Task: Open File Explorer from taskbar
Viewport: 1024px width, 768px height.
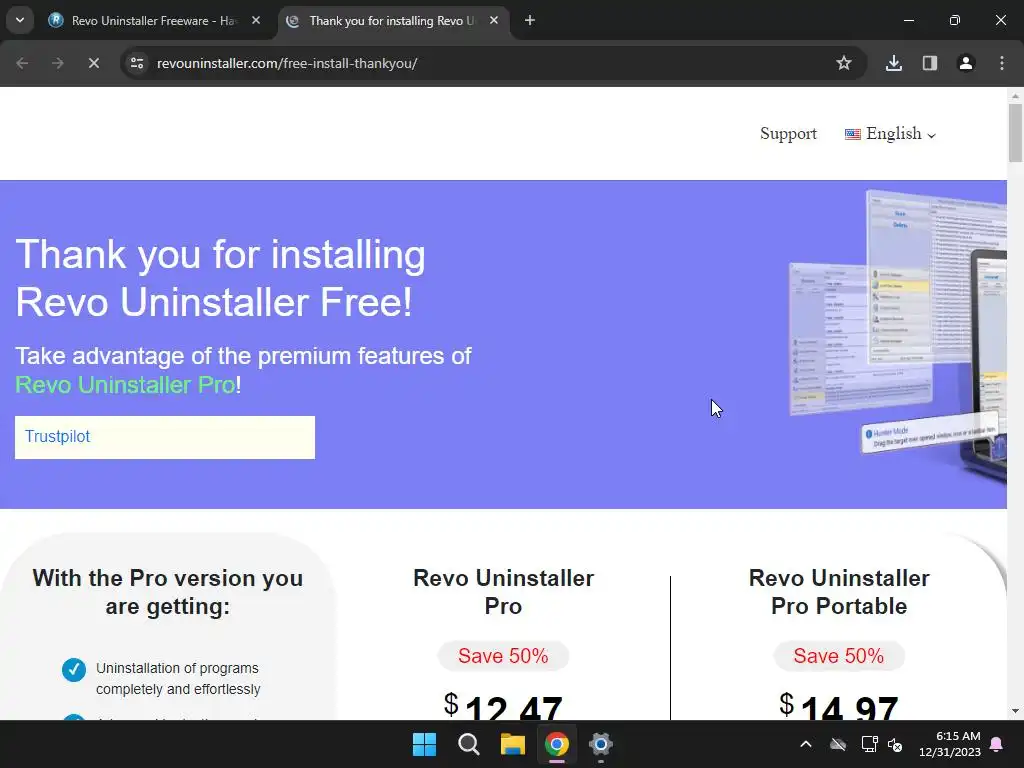Action: tap(513, 744)
